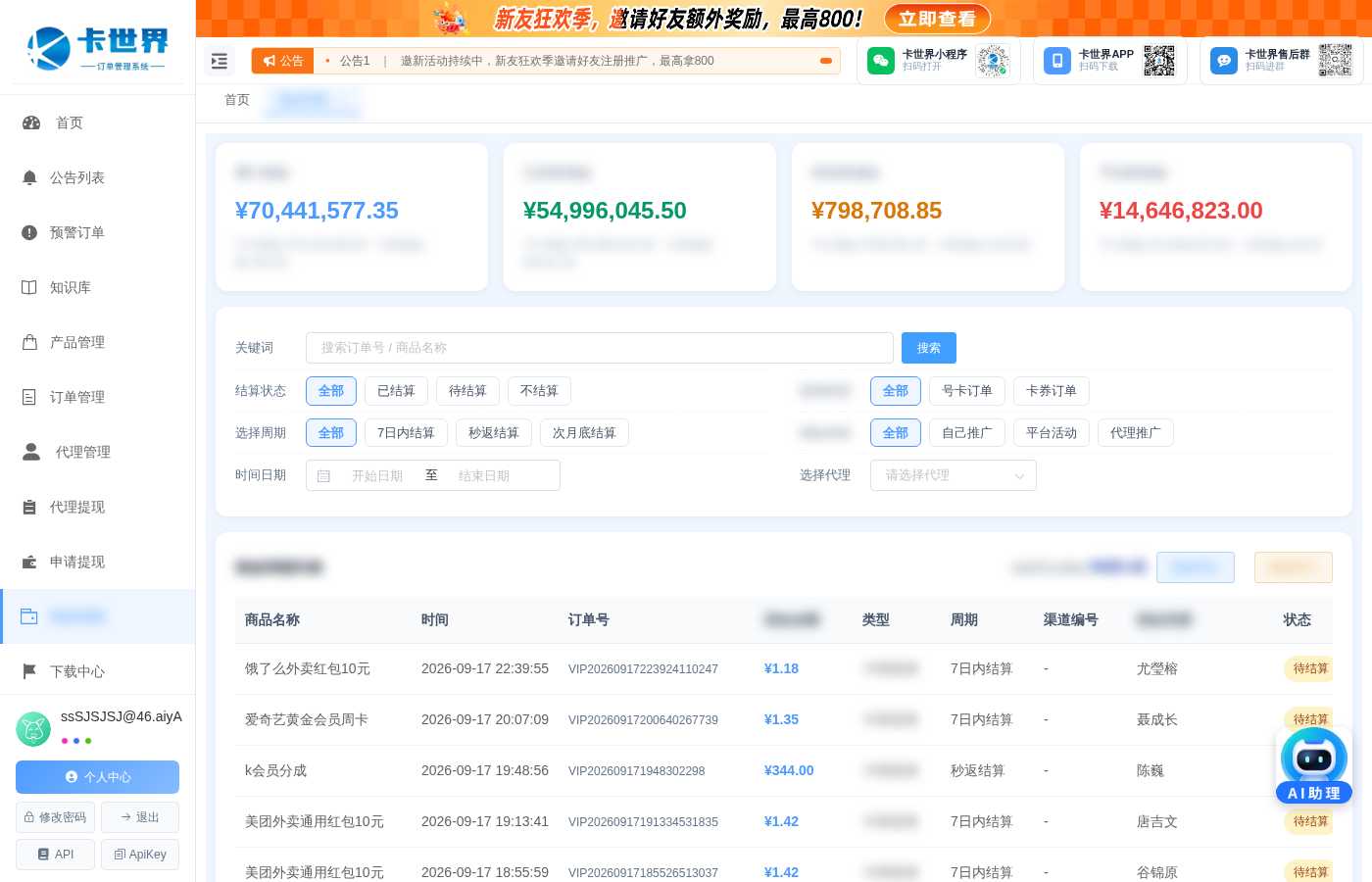The width and height of the screenshot is (1372, 882).
Task: Select 待结算 settlement status filter
Action: [467, 391]
